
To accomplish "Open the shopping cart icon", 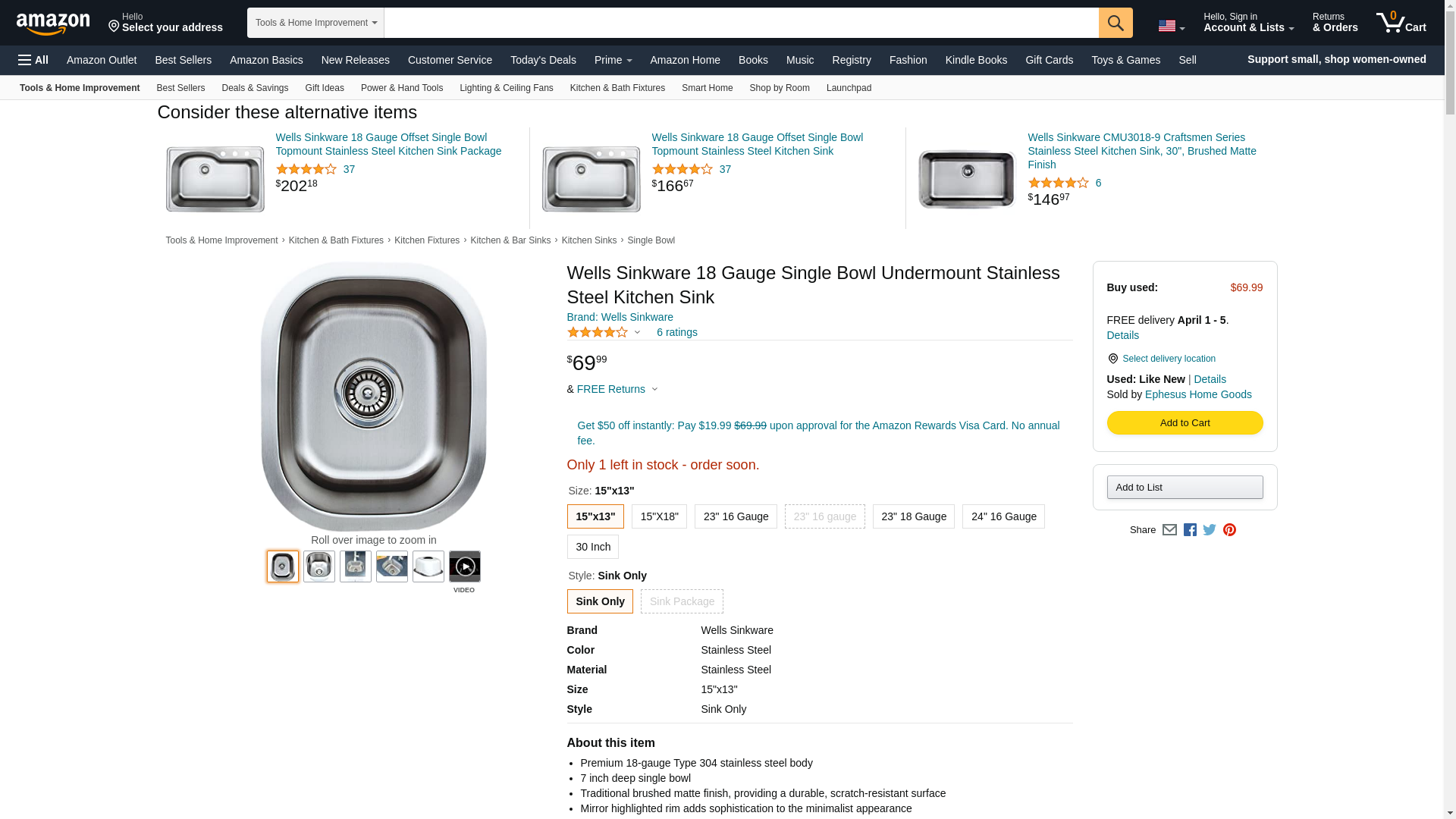I will (x=1401, y=23).
